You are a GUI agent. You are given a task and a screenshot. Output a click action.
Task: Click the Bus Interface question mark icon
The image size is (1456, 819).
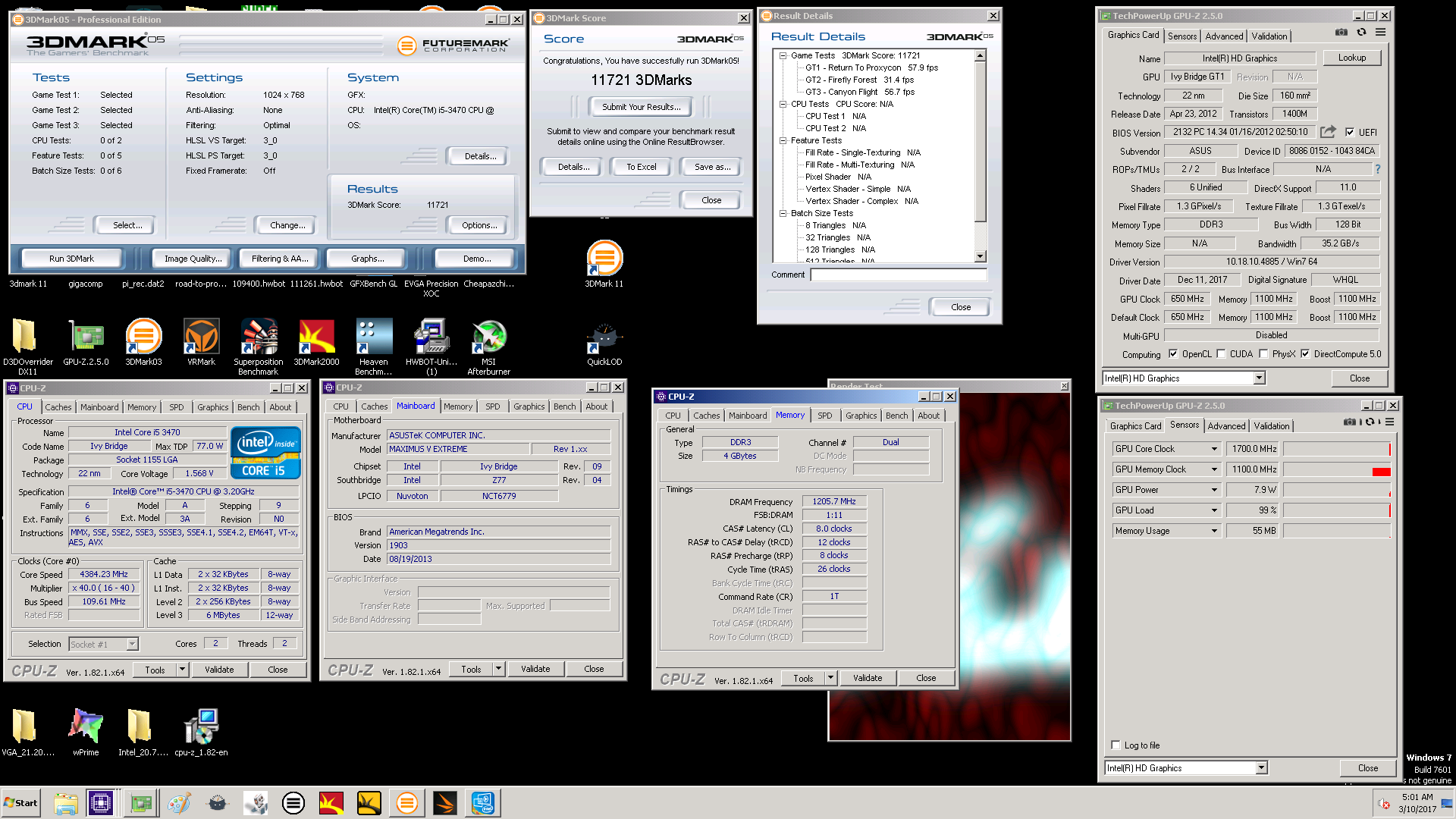tap(1378, 169)
